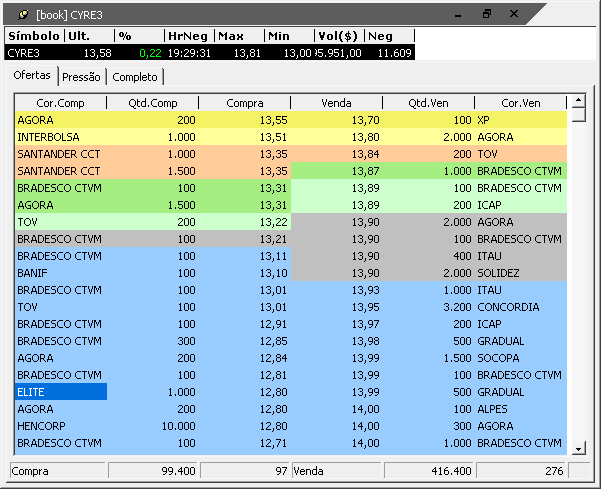Open the Completo tab
The width and height of the screenshot is (601, 489).
coord(135,77)
